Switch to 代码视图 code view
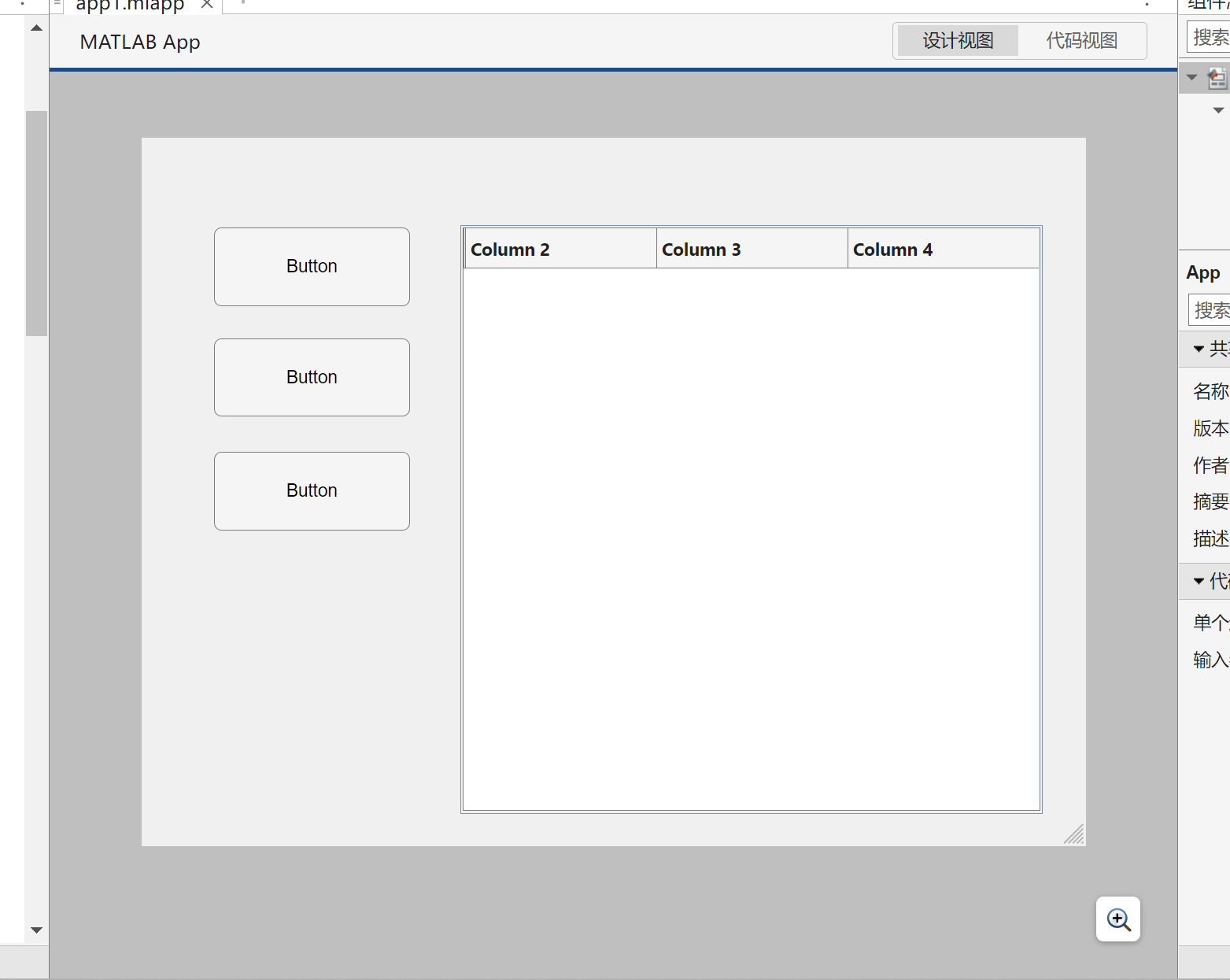Viewport: 1230px width, 980px height. [x=1082, y=41]
